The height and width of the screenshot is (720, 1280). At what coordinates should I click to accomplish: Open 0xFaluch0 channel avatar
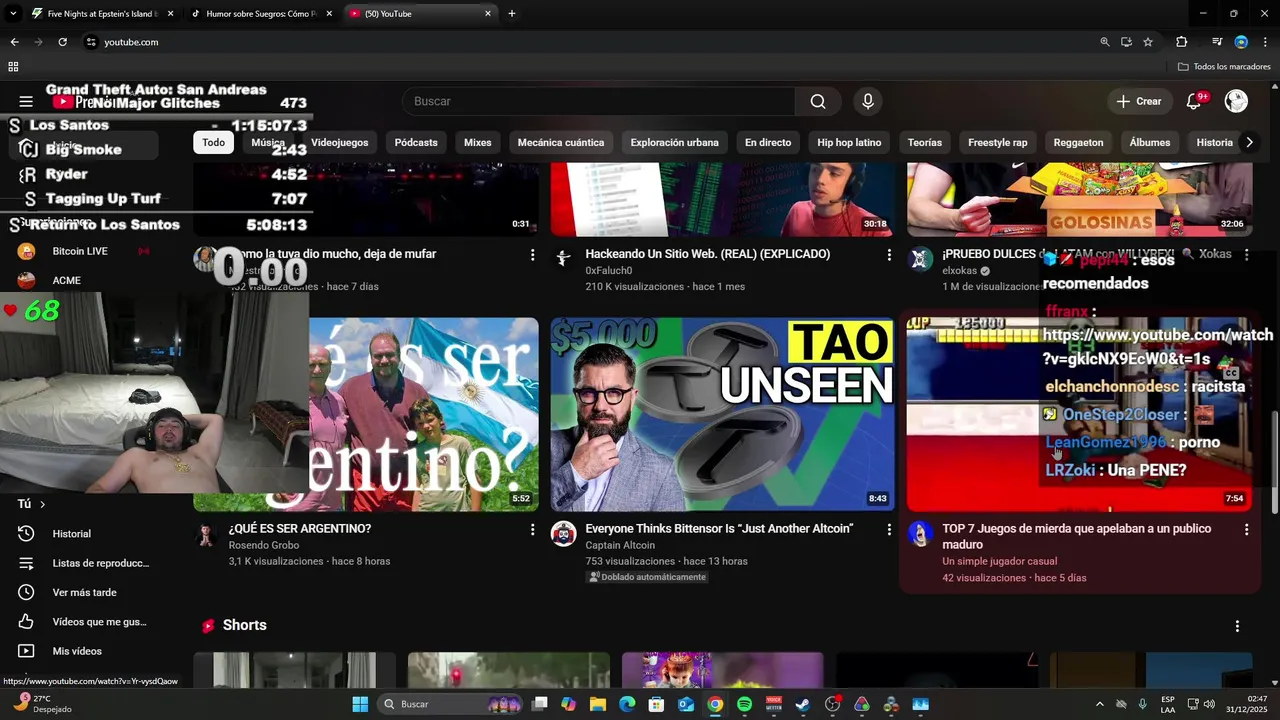[x=564, y=259]
